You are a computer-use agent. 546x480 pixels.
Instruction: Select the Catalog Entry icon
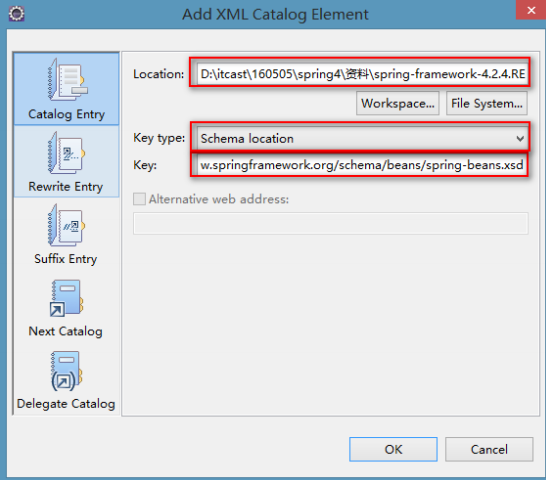pos(68,80)
